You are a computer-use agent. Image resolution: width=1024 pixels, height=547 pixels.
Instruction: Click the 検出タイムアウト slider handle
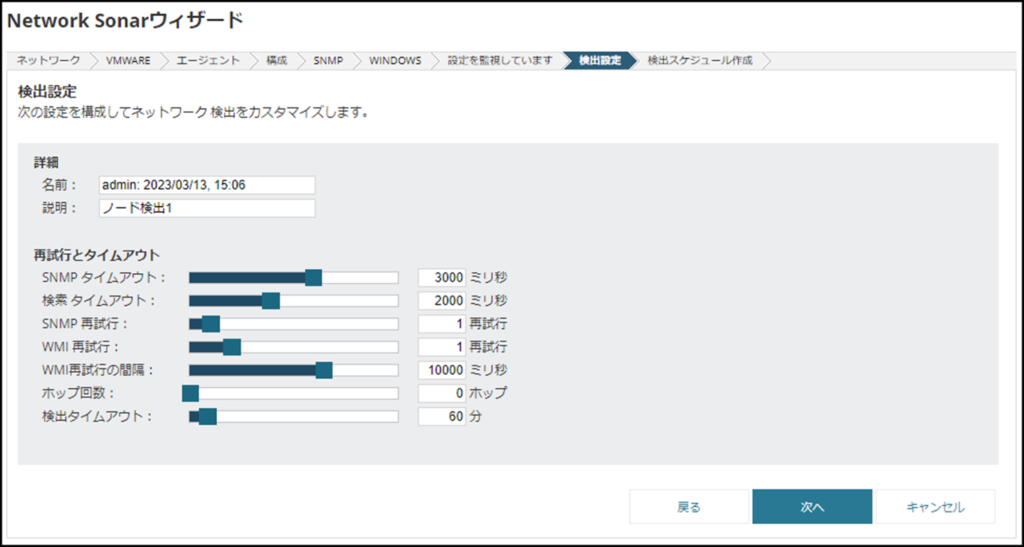pos(208,416)
